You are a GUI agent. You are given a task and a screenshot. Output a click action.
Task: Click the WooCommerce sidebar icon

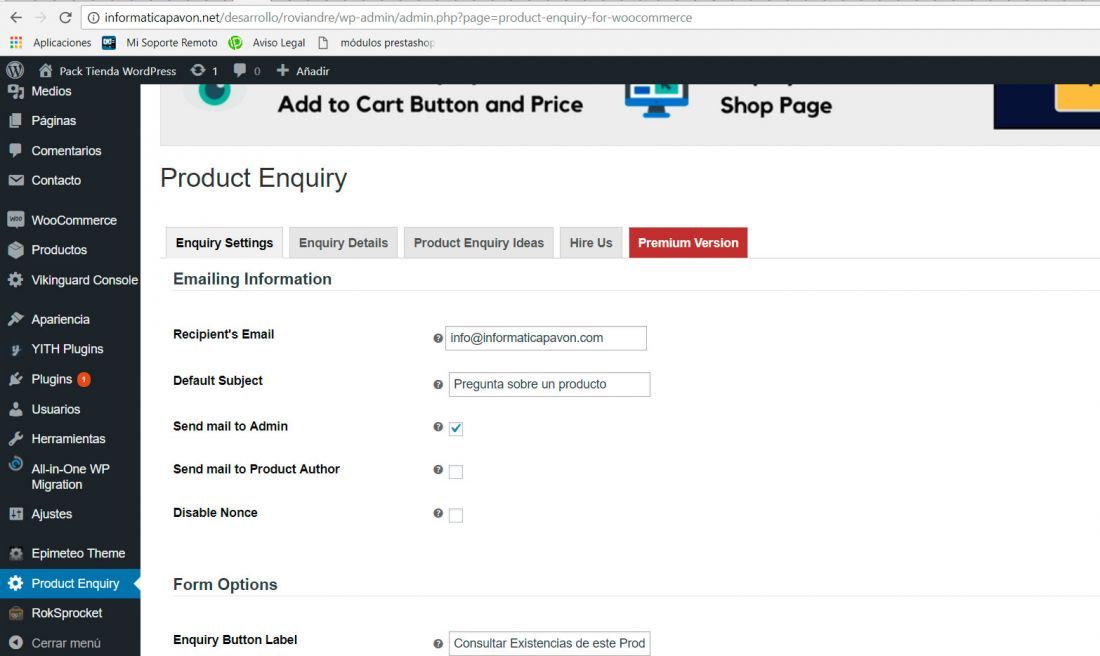pos(15,220)
